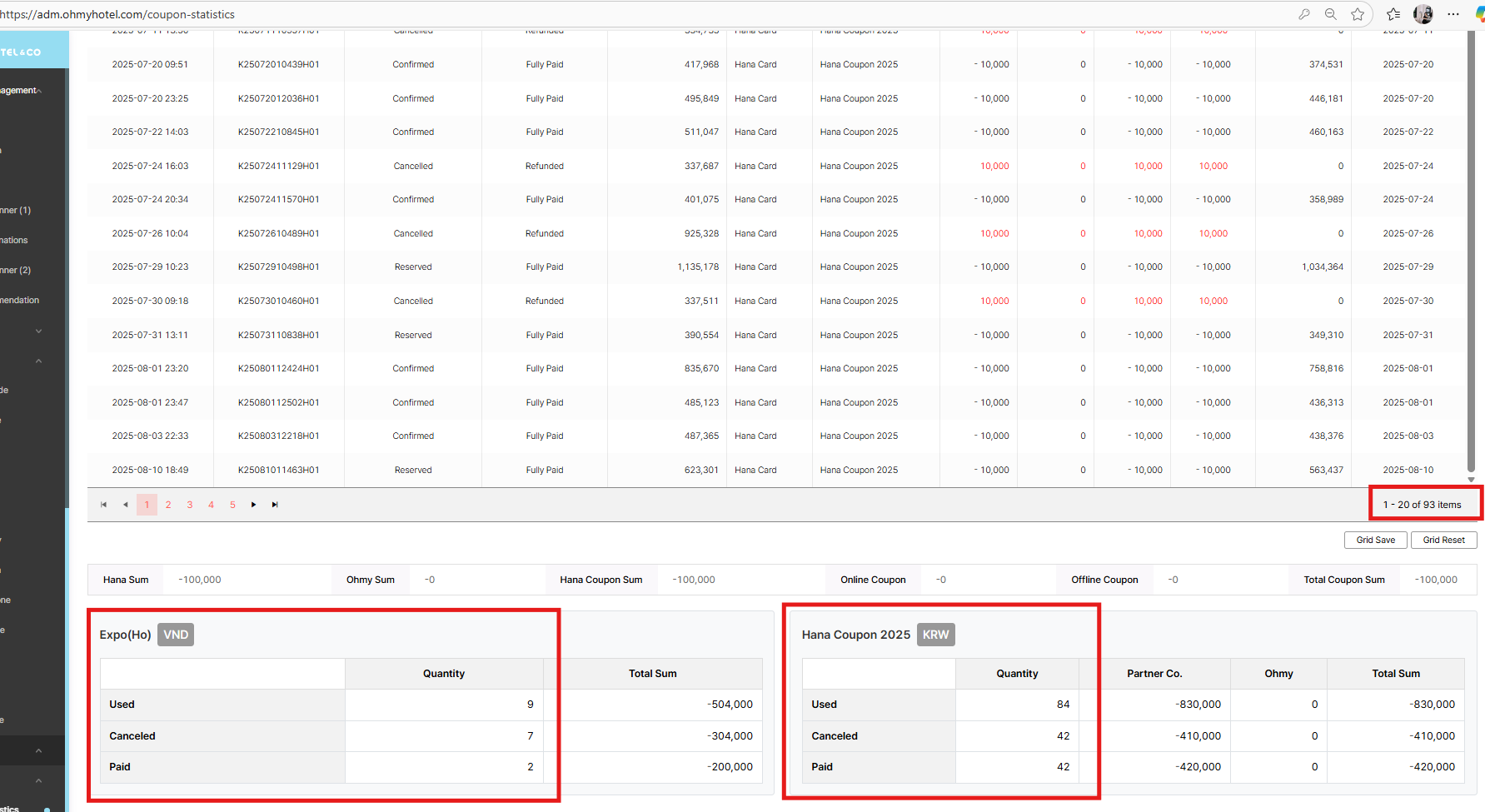Click the coupon-statistics URL in address bar
1485x812 pixels.
pos(117,14)
